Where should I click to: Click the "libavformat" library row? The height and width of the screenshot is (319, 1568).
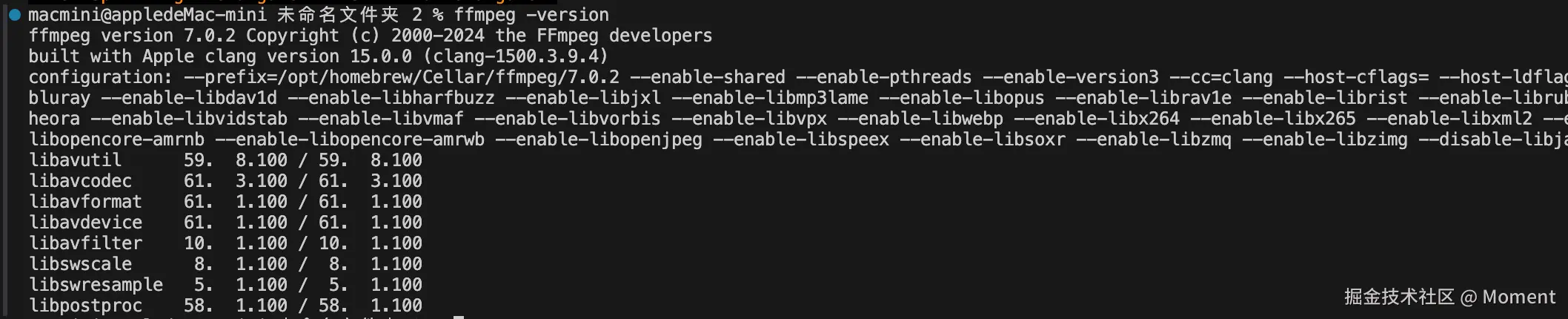pyautogui.click(x=85, y=202)
